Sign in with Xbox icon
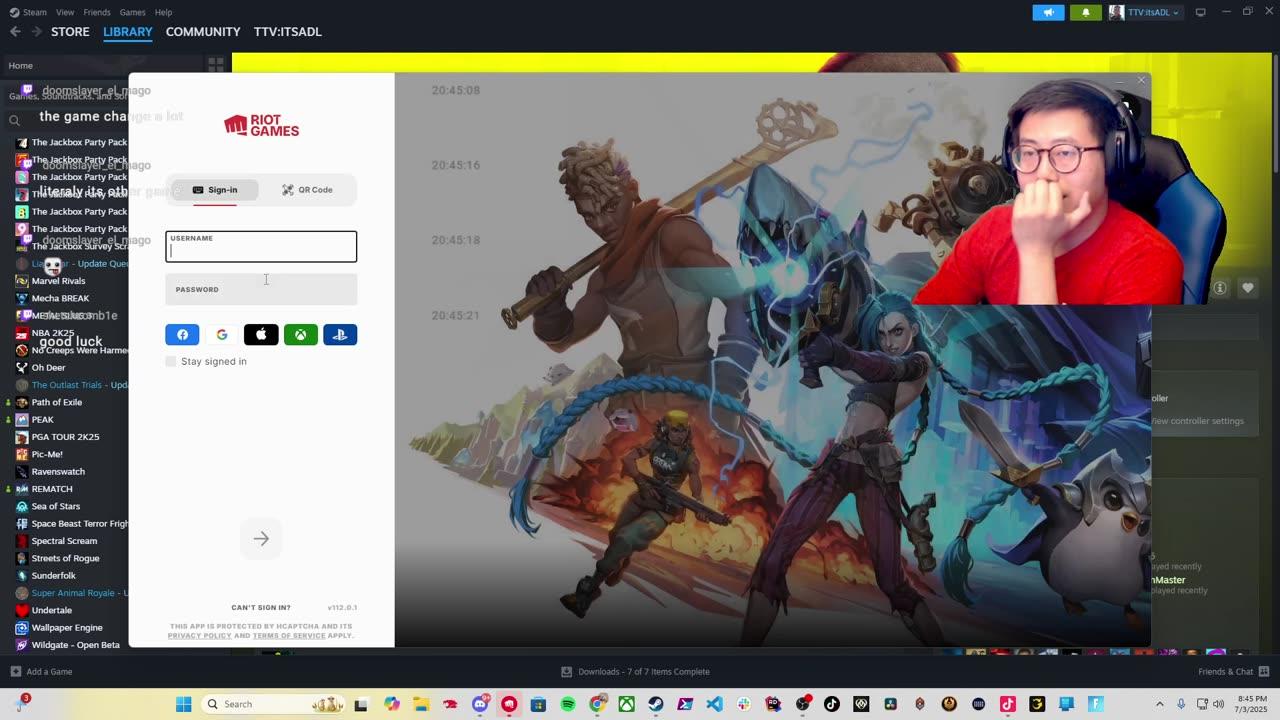Viewport: 1280px width, 720px height. 300,335
